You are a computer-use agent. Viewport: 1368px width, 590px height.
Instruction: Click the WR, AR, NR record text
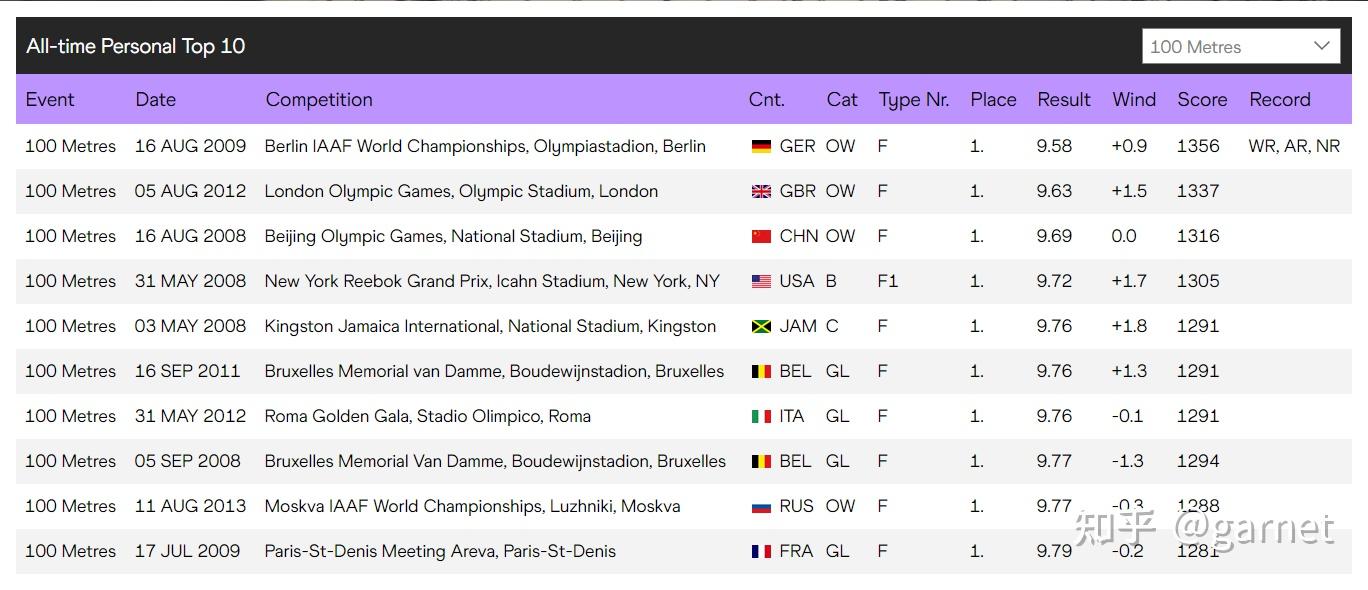(x=1294, y=146)
